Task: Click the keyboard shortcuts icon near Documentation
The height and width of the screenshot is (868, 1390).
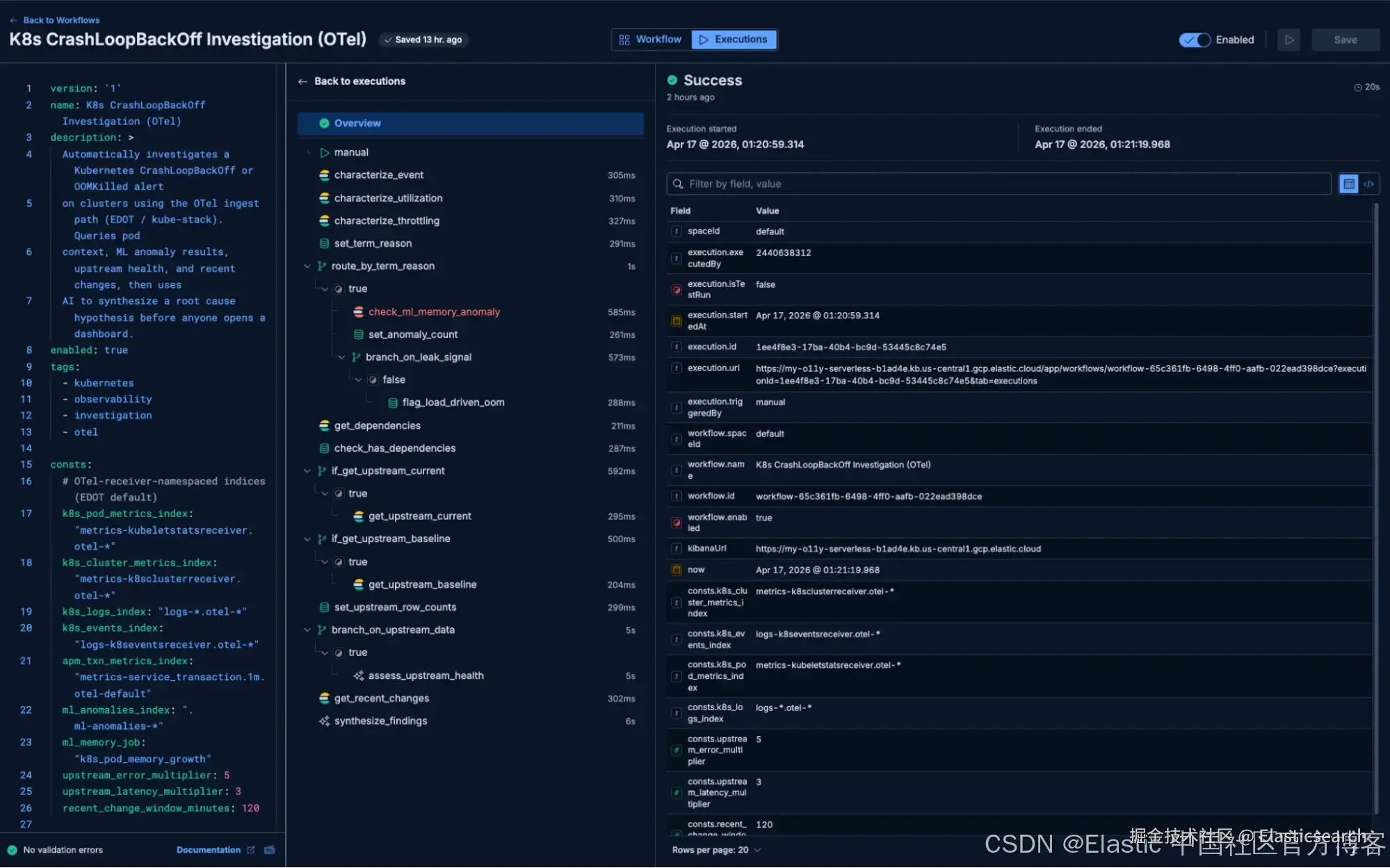Action: coord(270,850)
